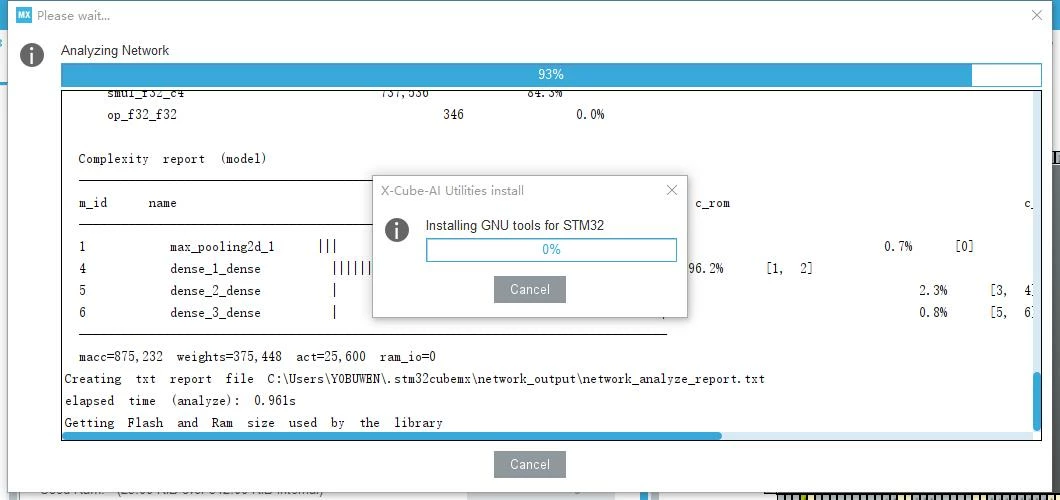Click the 'weights=375,448' summary text
This screenshot has width=1060, height=500.
229,356
